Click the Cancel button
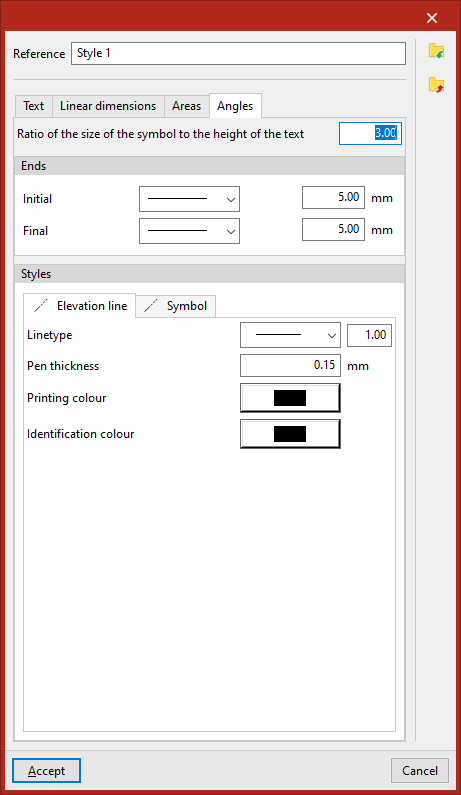 (x=420, y=771)
